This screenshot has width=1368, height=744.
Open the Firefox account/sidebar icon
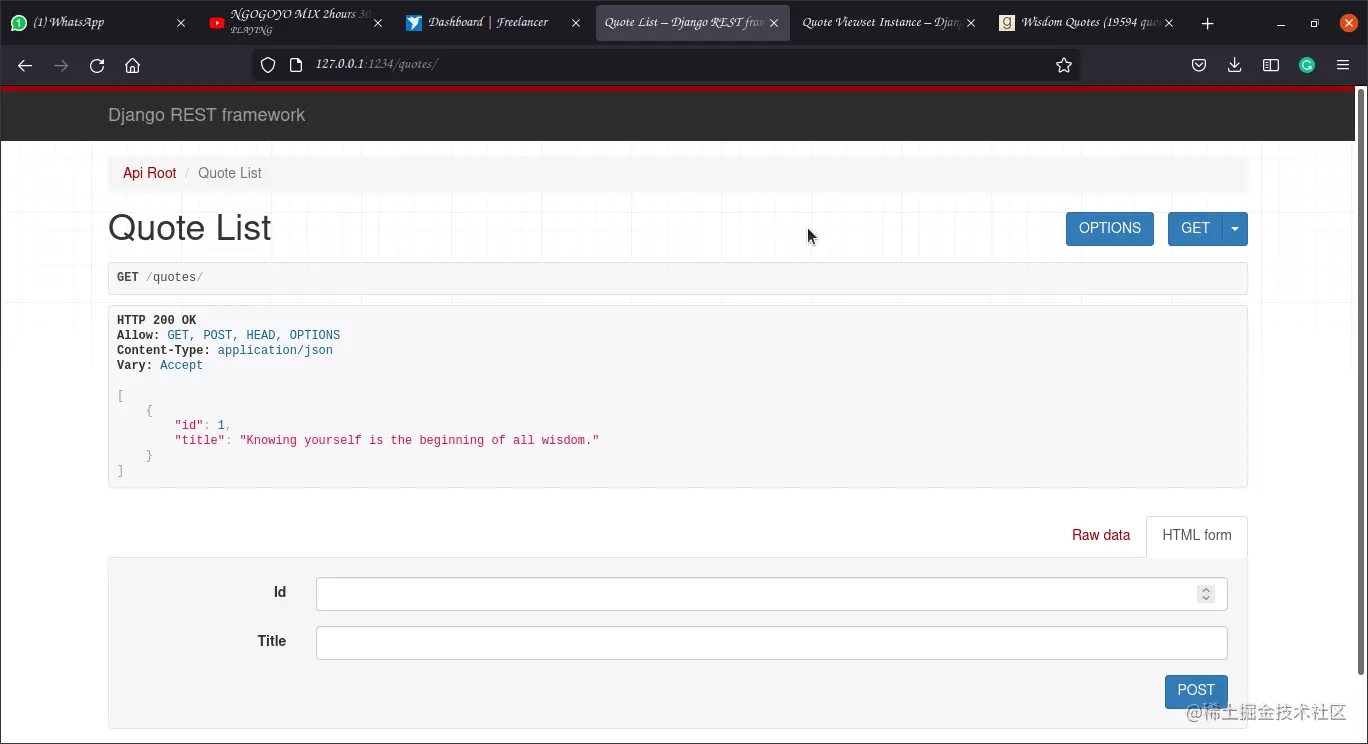(x=1270, y=64)
